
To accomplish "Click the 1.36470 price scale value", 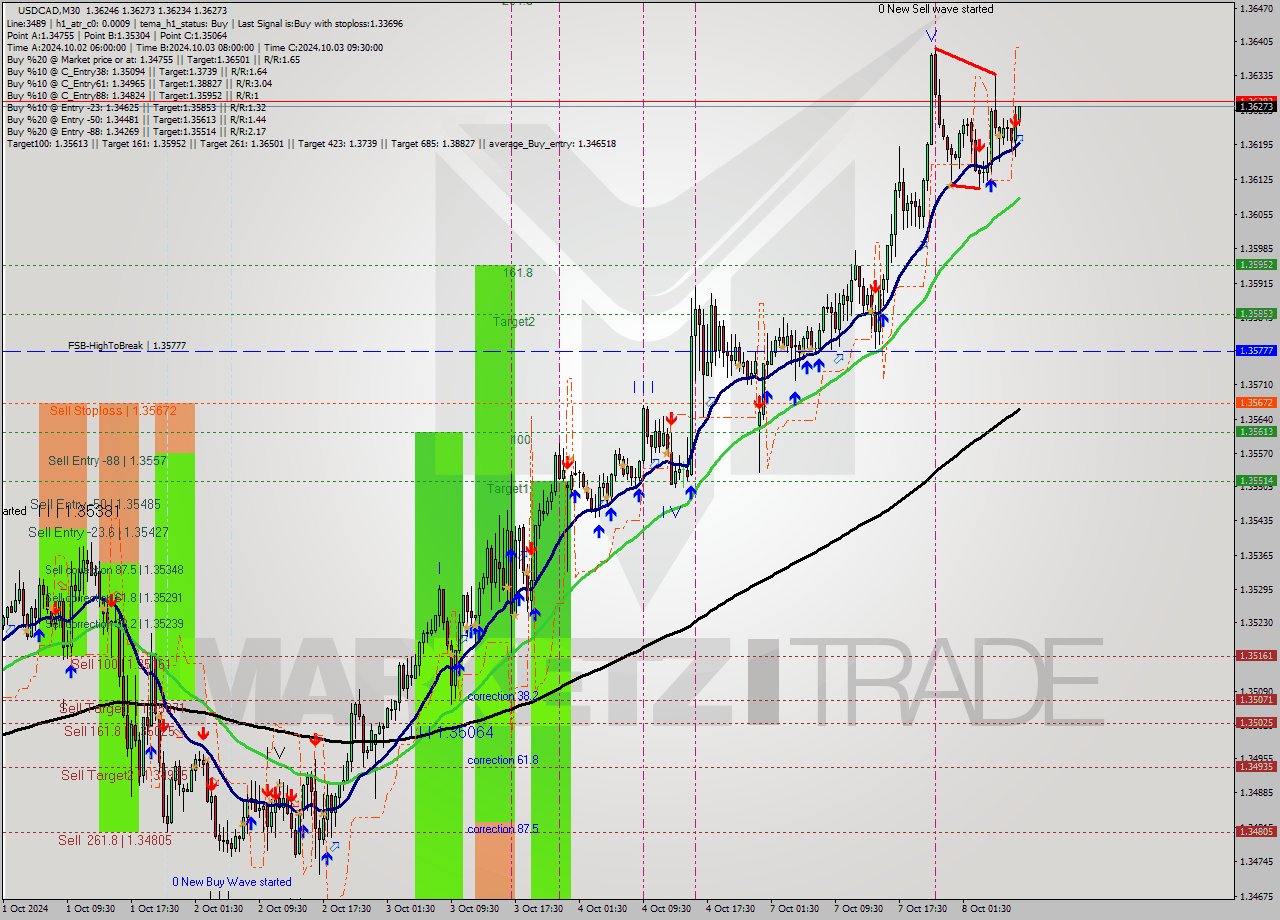I will 1256,8.
